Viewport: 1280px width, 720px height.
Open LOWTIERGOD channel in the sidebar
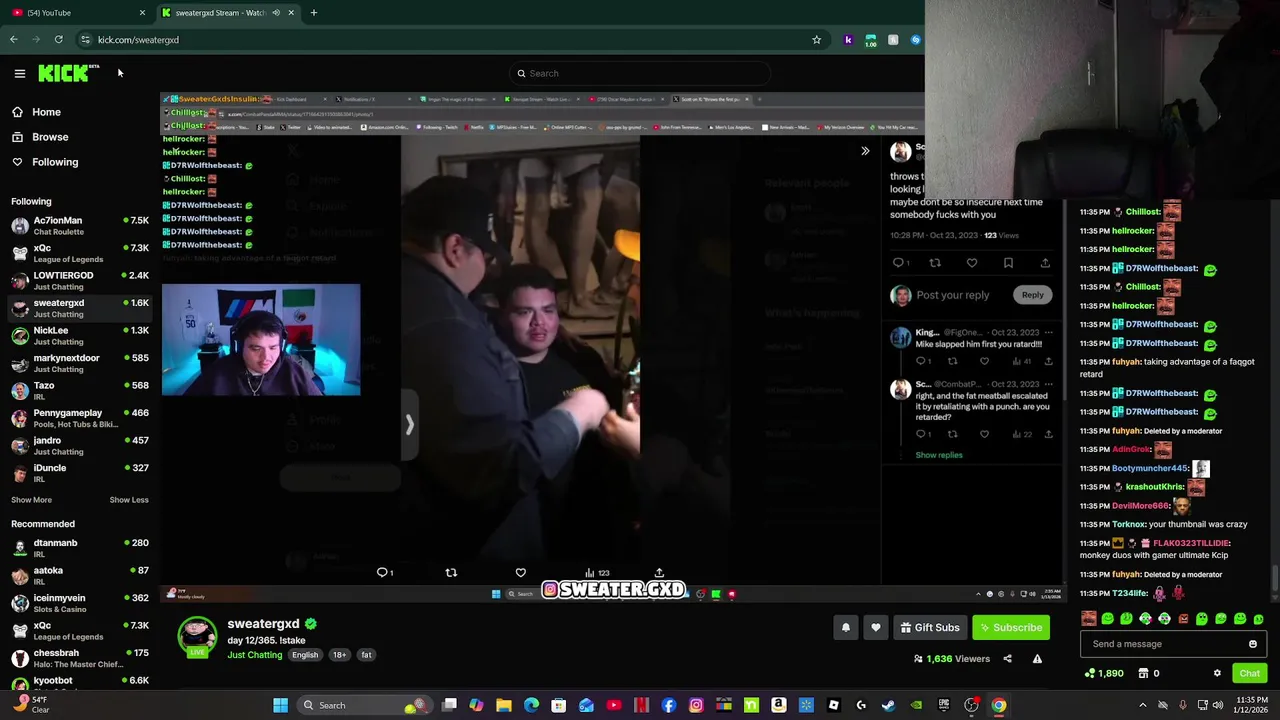80,281
